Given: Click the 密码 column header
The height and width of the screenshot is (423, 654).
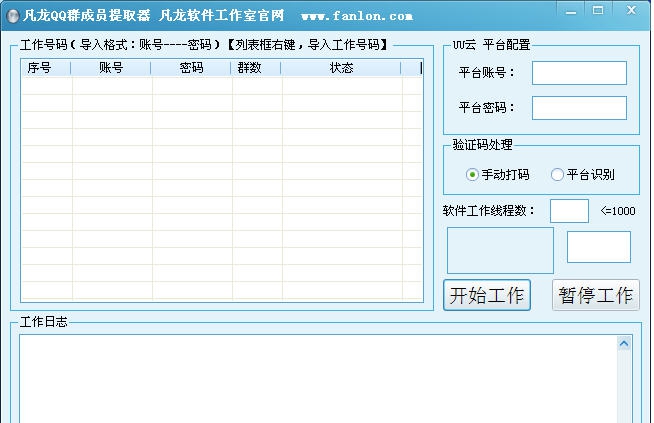Looking at the screenshot, I should click(x=191, y=68).
